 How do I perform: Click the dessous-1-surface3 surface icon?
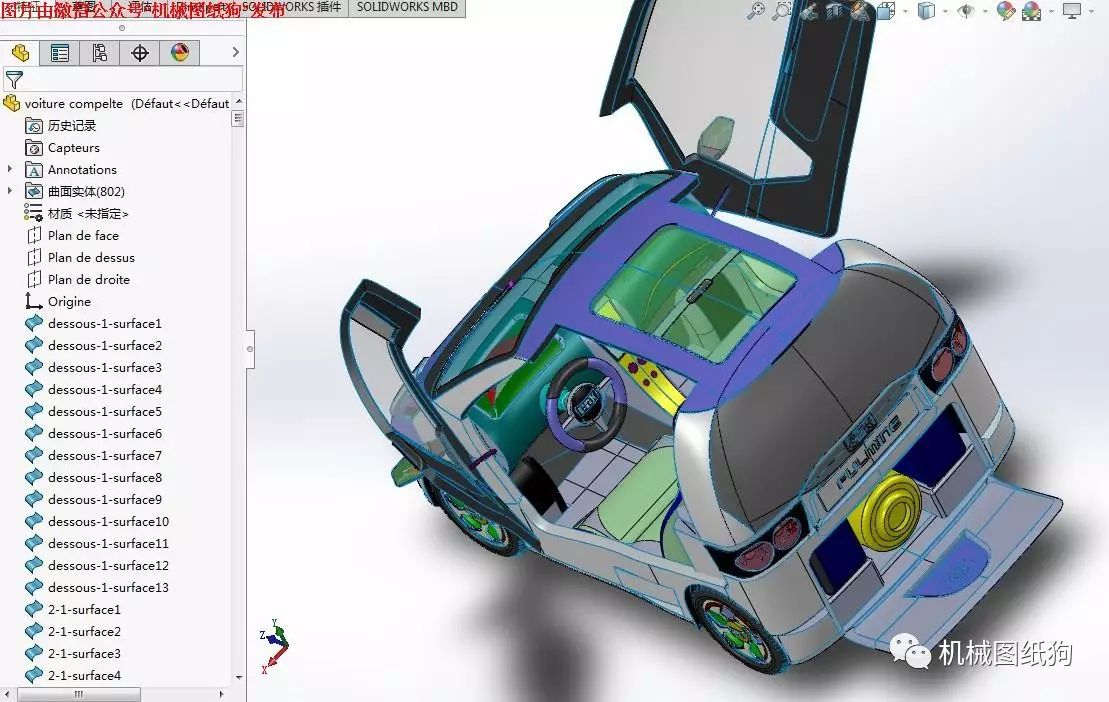coord(34,368)
